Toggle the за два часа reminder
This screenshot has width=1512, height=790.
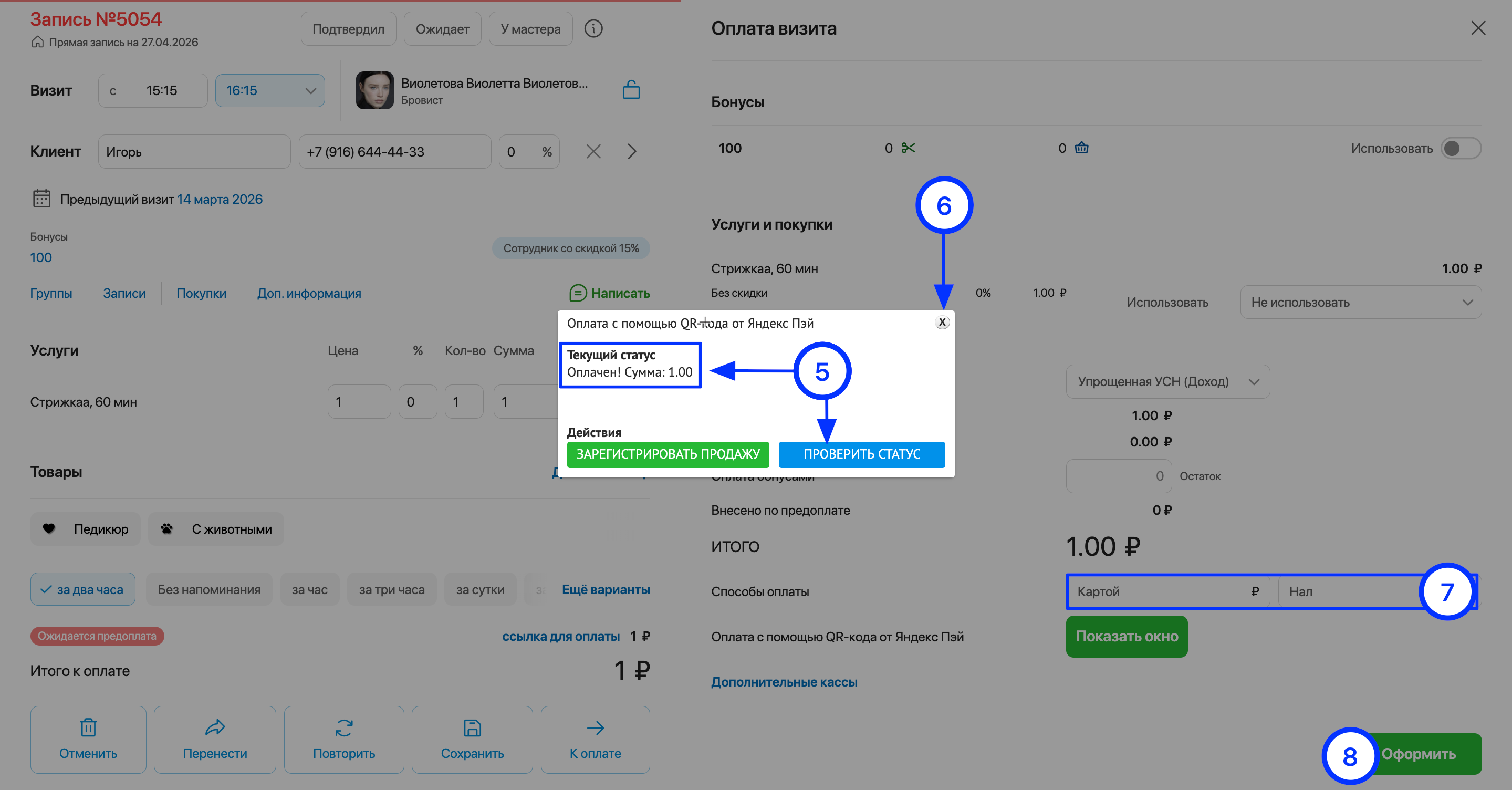pyautogui.click(x=83, y=589)
